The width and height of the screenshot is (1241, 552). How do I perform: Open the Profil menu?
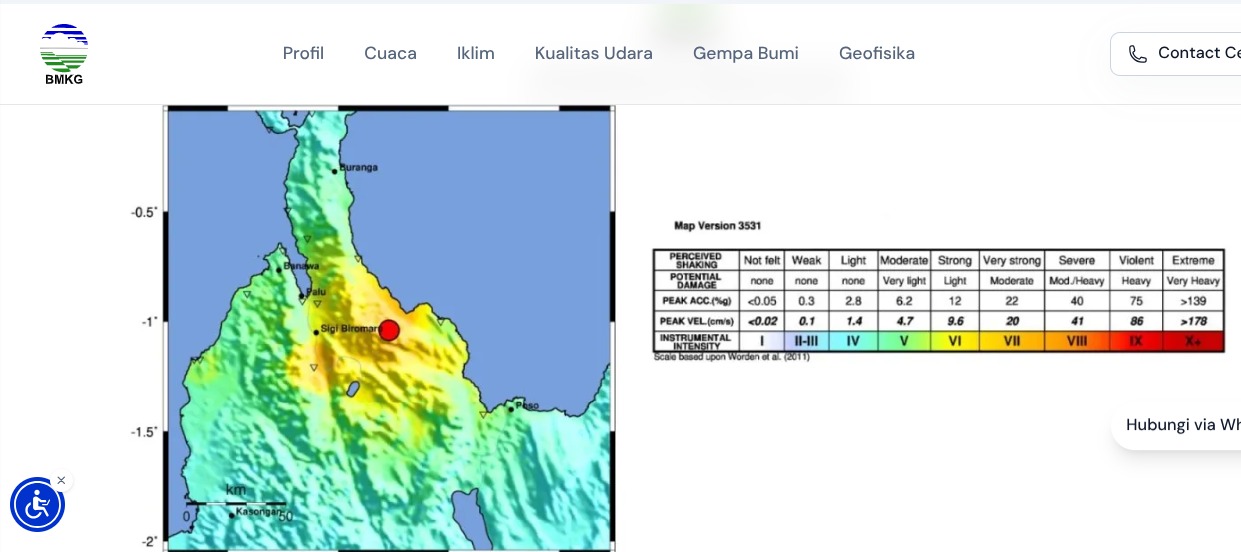(303, 53)
